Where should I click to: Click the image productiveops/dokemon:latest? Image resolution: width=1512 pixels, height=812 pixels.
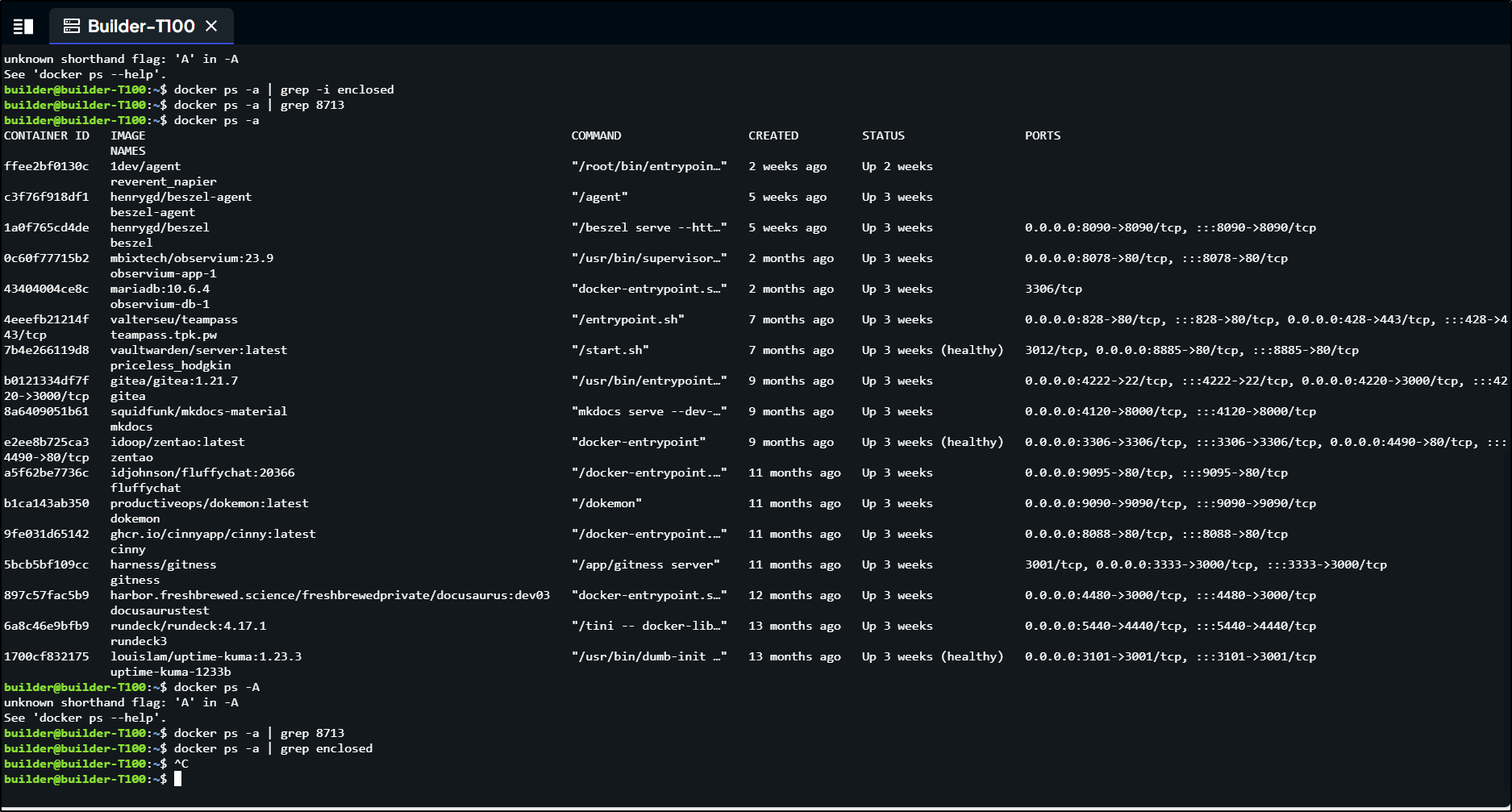coord(210,503)
